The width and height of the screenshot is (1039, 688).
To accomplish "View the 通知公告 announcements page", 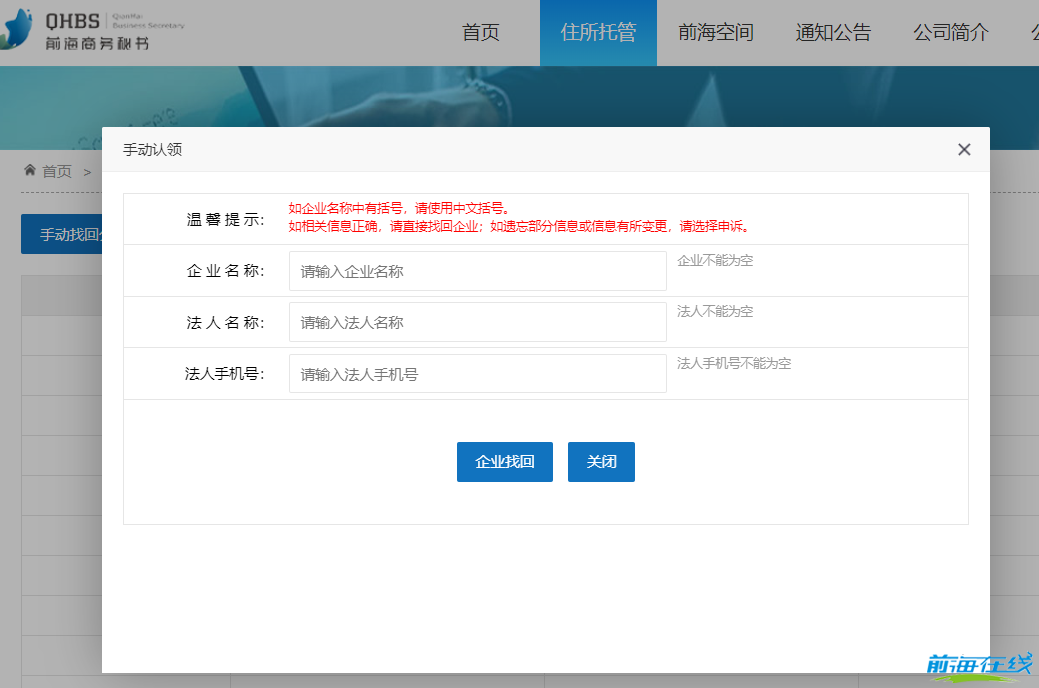I will [833, 32].
